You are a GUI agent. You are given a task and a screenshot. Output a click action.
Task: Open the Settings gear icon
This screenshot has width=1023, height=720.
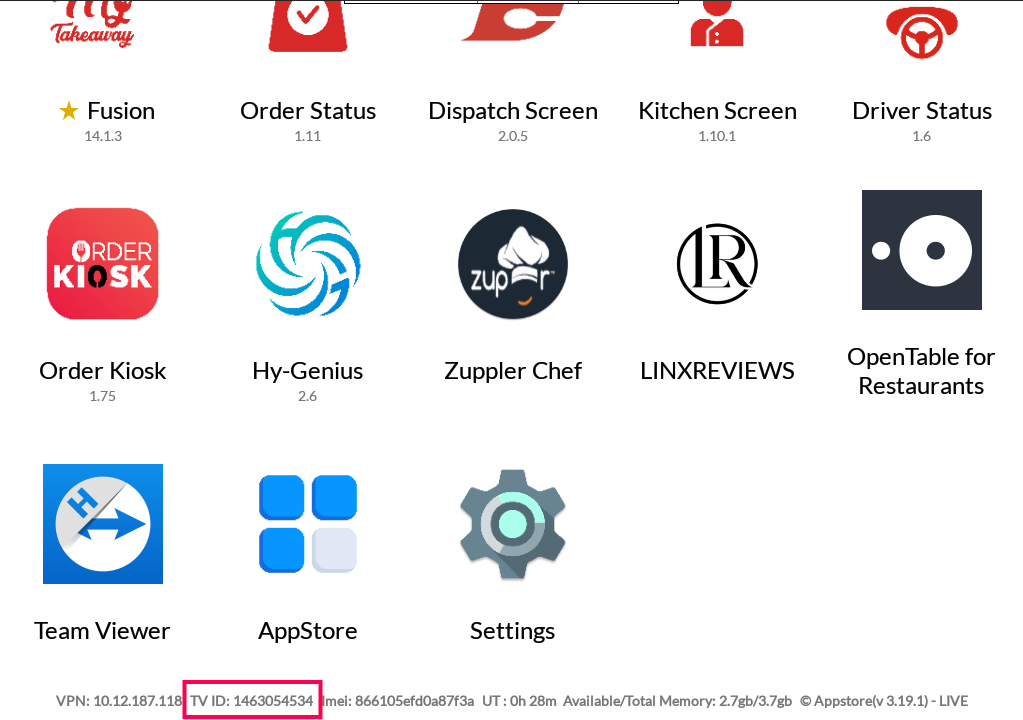tap(513, 524)
